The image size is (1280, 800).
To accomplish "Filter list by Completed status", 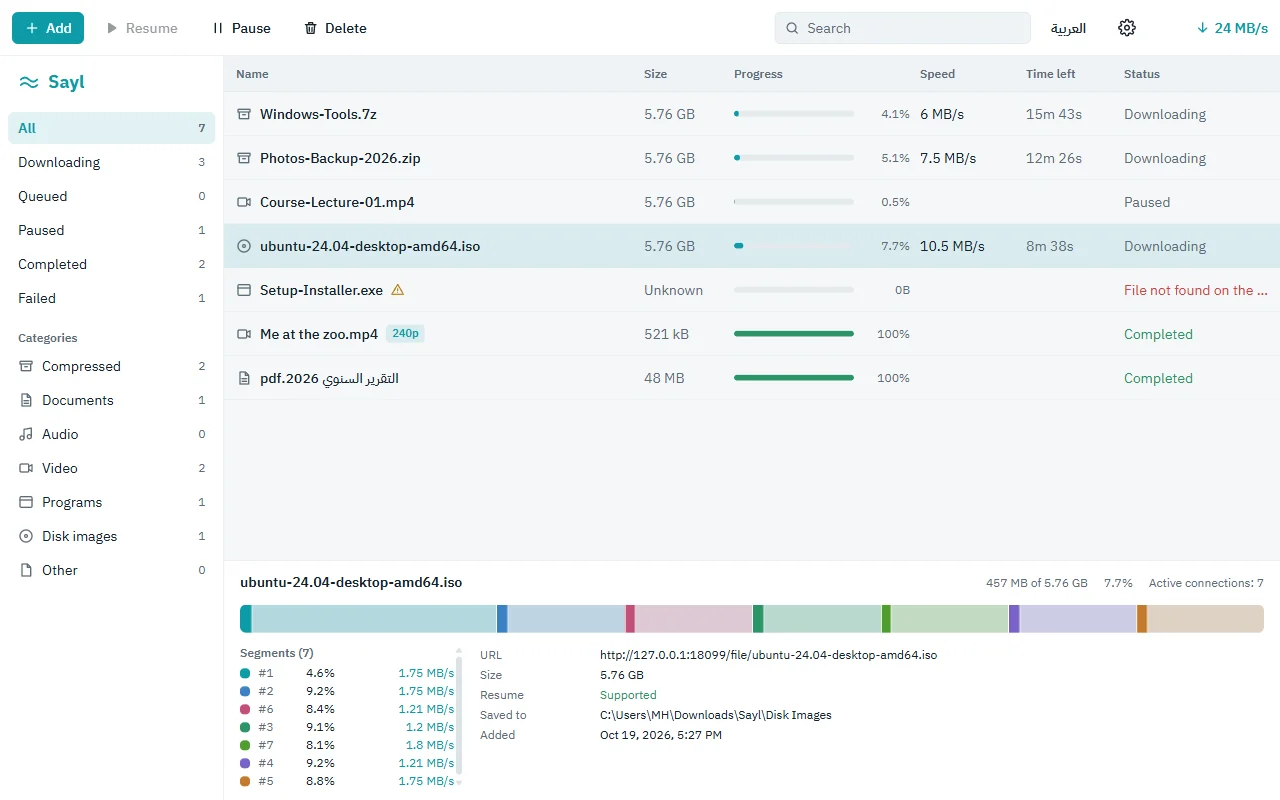I will click(111, 264).
